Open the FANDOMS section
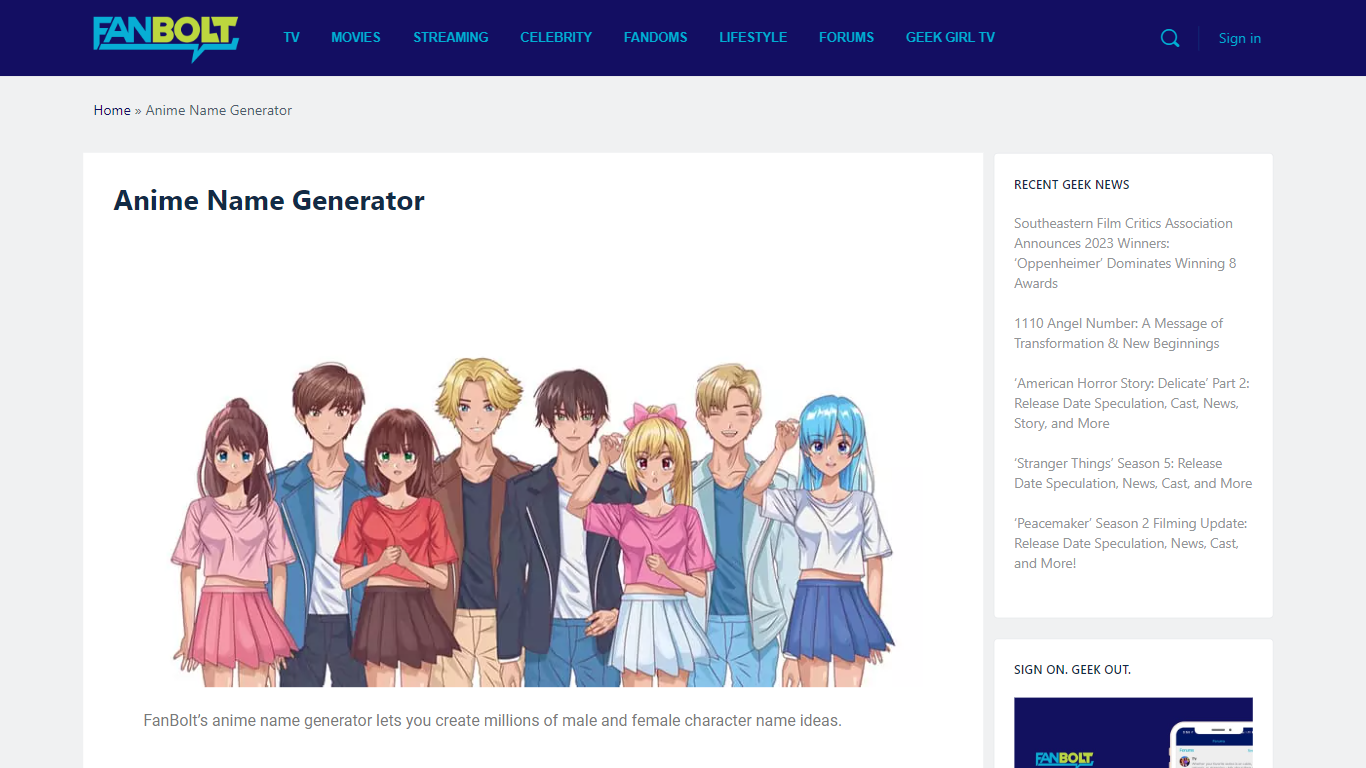This screenshot has height=768, width=1366. tap(655, 37)
